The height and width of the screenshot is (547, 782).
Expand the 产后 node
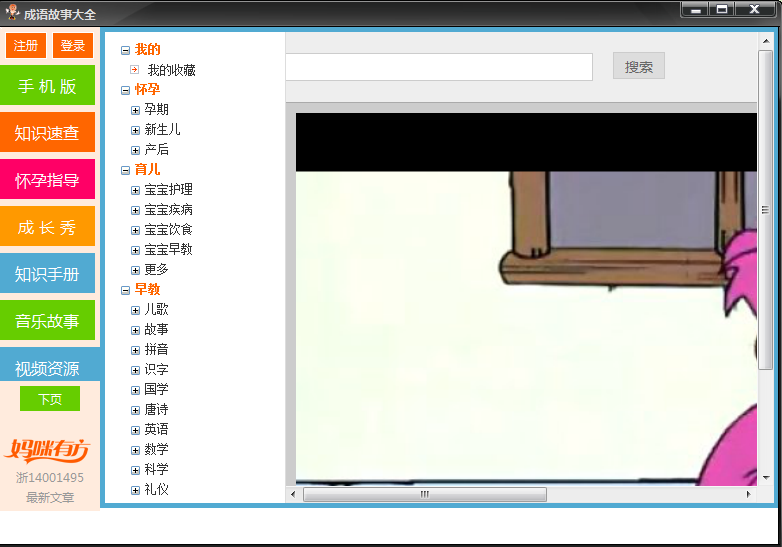(135, 150)
